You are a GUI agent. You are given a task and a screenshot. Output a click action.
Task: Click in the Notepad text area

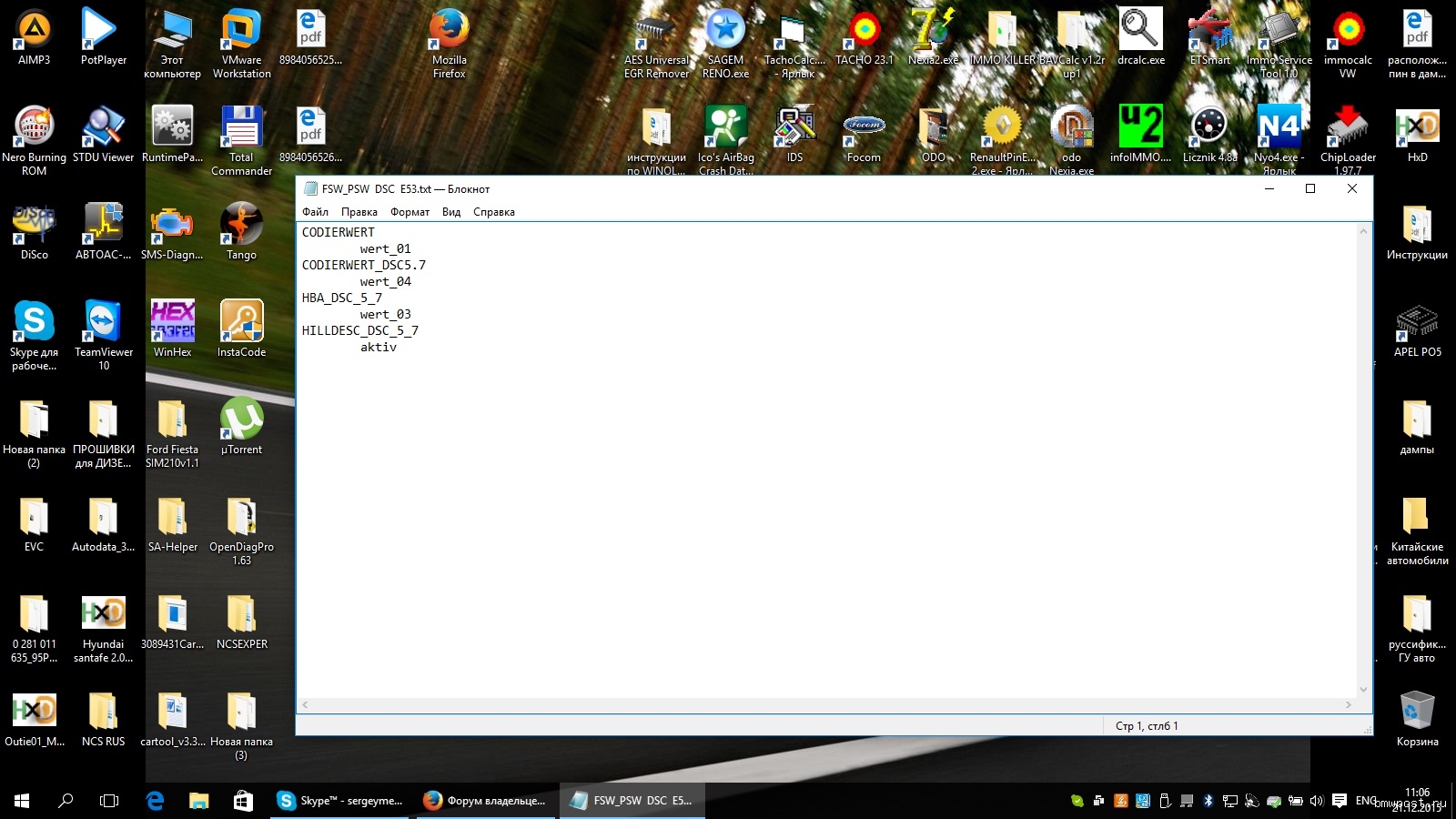pyautogui.click(x=819, y=500)
